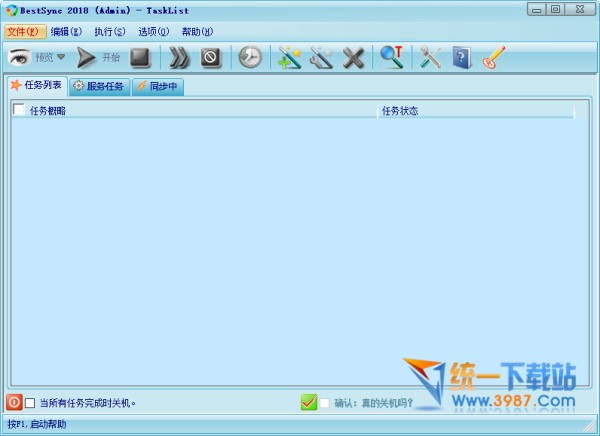Screen dimensions: 600x436
Task: Click the new task wand icon
Action: coord(290,58)
